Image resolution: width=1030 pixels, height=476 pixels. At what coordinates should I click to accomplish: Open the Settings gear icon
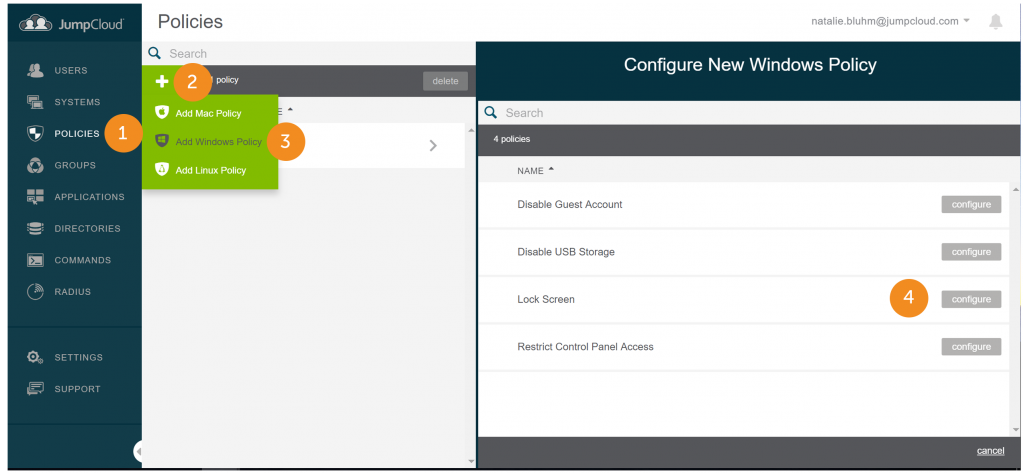(x=35, y=357)
